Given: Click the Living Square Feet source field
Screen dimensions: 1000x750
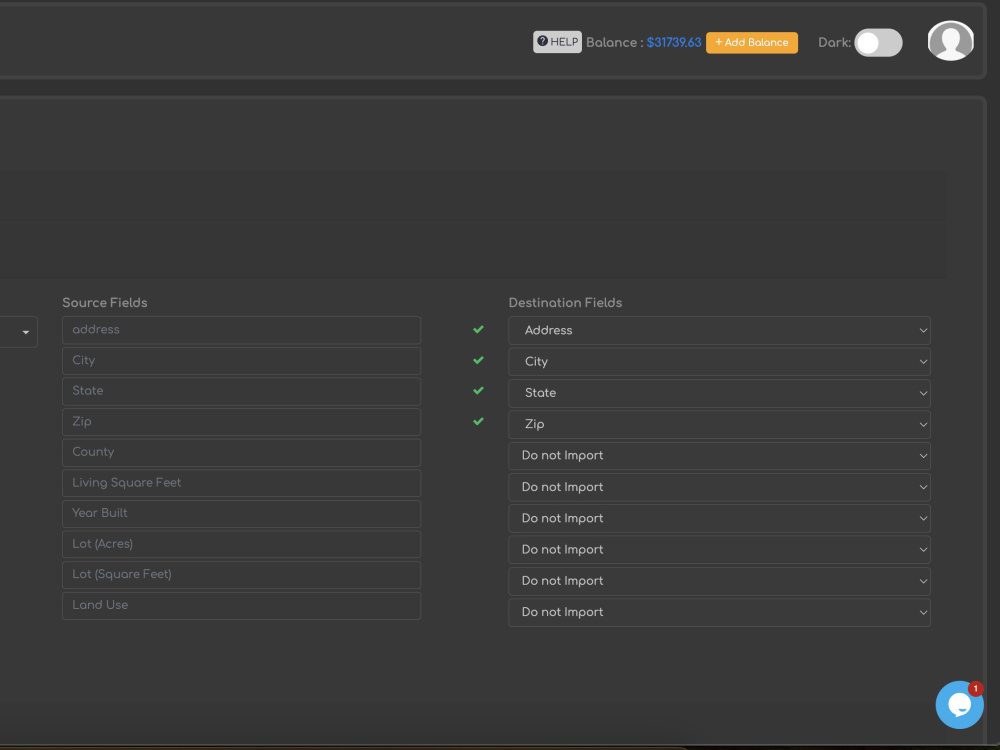Looking at the screenshot, I should [241, 483].
